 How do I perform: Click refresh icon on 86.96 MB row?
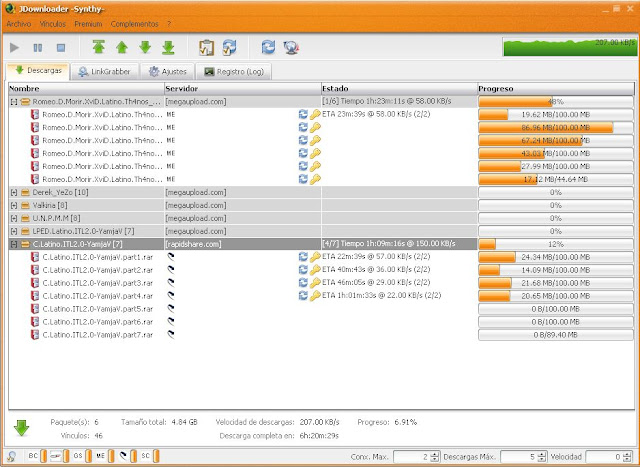(x=303, y=127)
